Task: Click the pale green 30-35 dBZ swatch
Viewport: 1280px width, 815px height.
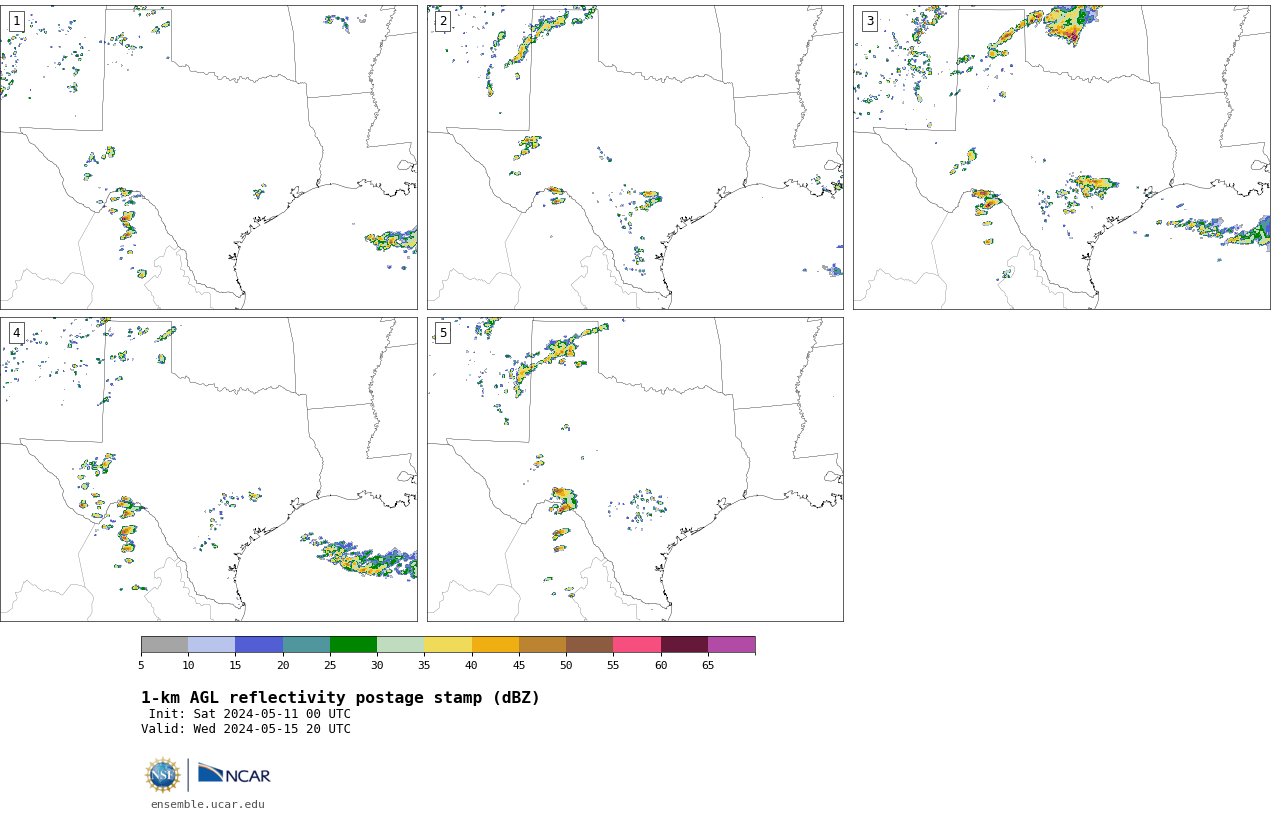Action: click(400, 644)
